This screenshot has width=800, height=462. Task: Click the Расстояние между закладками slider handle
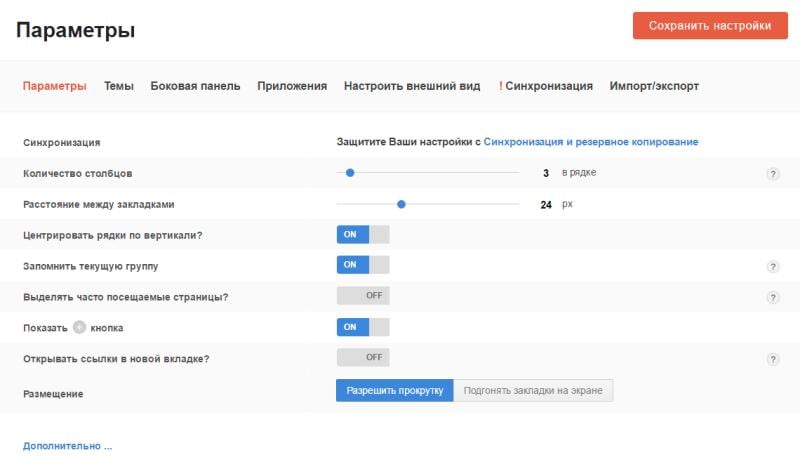402,204
